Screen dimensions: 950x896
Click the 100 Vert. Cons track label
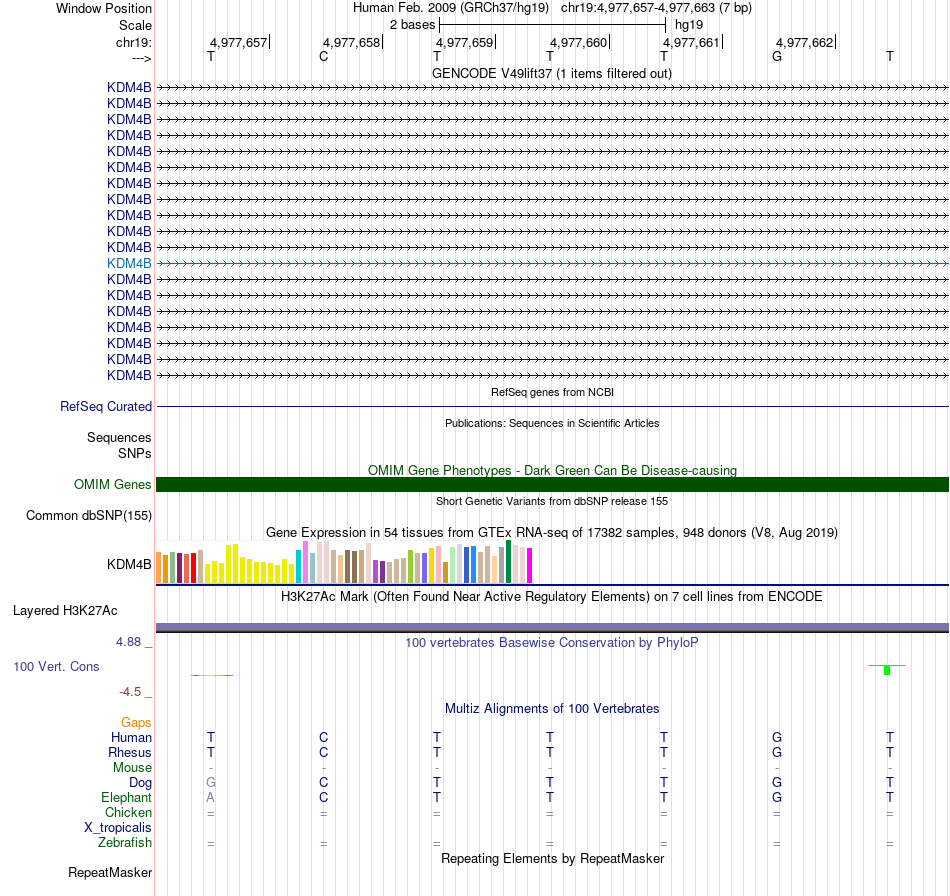click(56, 666)
